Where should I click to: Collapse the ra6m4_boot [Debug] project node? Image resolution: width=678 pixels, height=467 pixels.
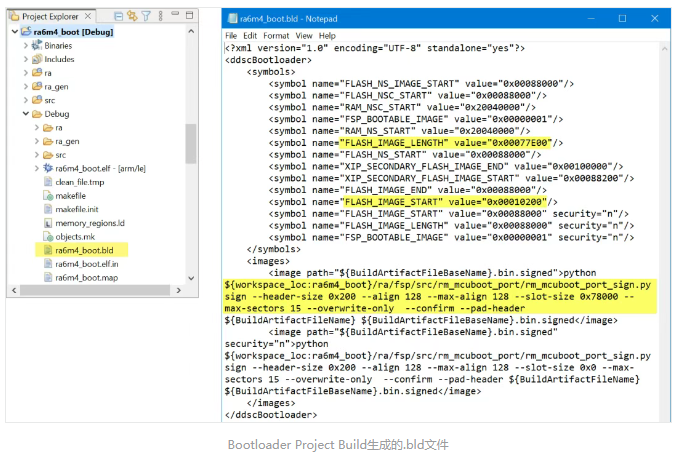point(15,32)
